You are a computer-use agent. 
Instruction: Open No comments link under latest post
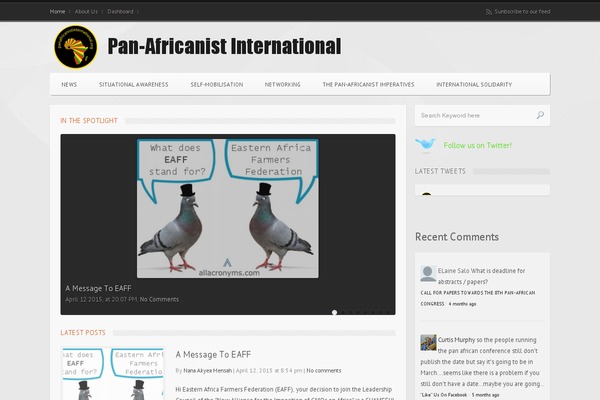(324, 371)
